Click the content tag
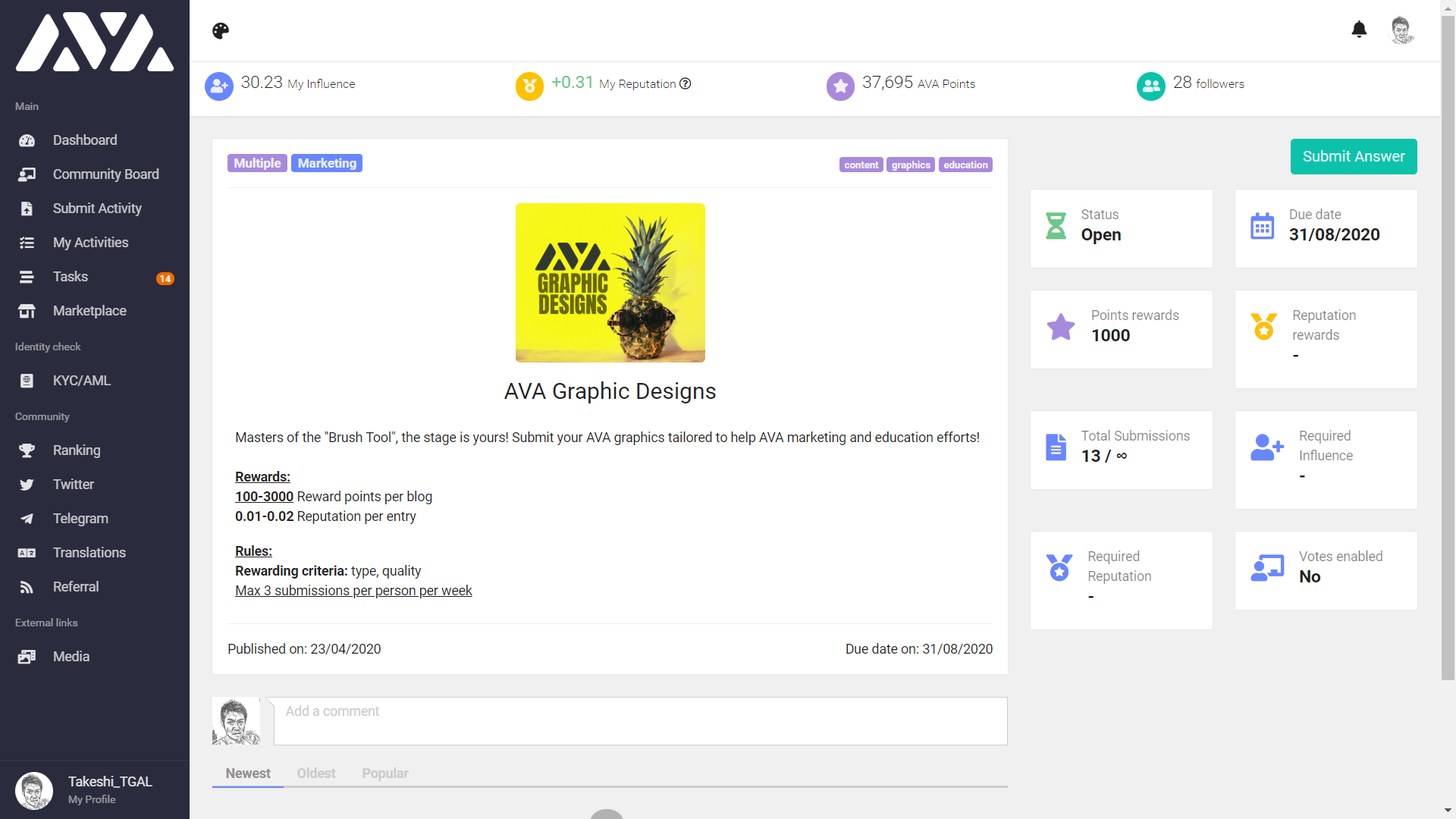This screenshot has width=1456, height=819. point(861,165)
